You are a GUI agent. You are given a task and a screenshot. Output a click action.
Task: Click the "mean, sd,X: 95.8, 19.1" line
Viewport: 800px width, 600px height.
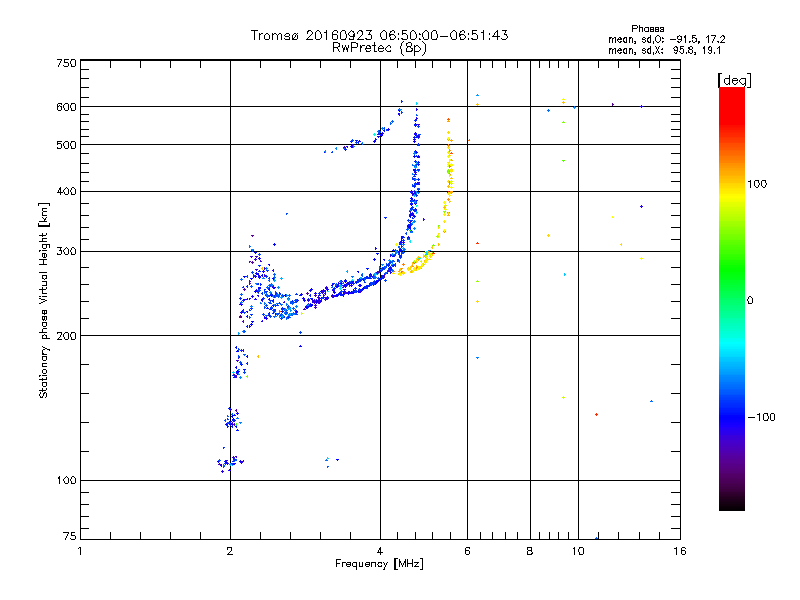point(664,50)
